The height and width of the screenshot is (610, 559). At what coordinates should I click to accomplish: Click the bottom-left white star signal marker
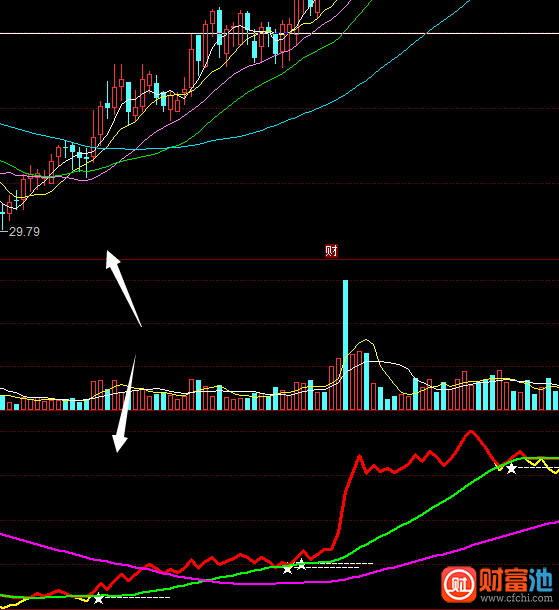tap(98, 598)
